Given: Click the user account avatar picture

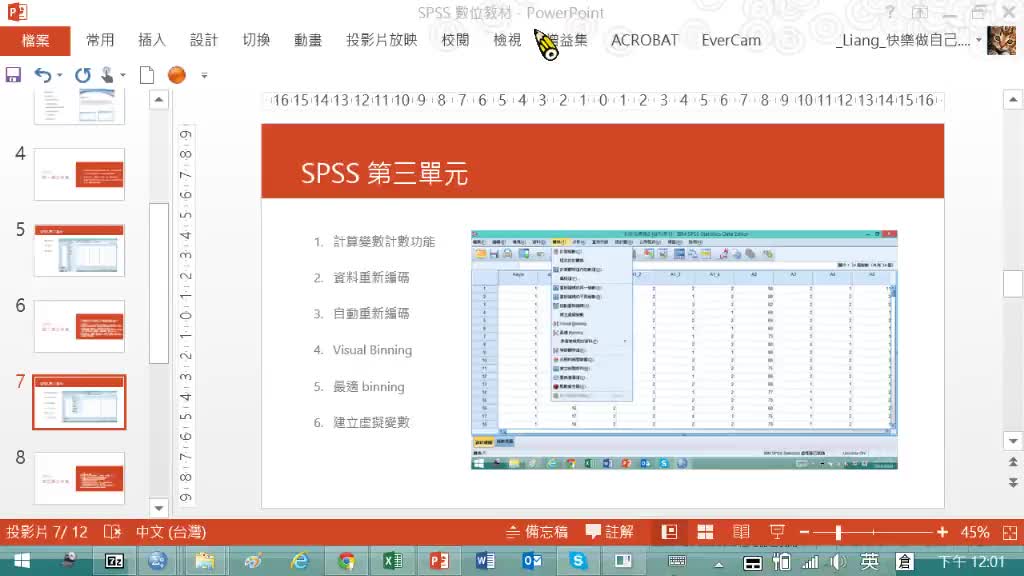Looking at the screenshot, I should tap(1001, 40).
